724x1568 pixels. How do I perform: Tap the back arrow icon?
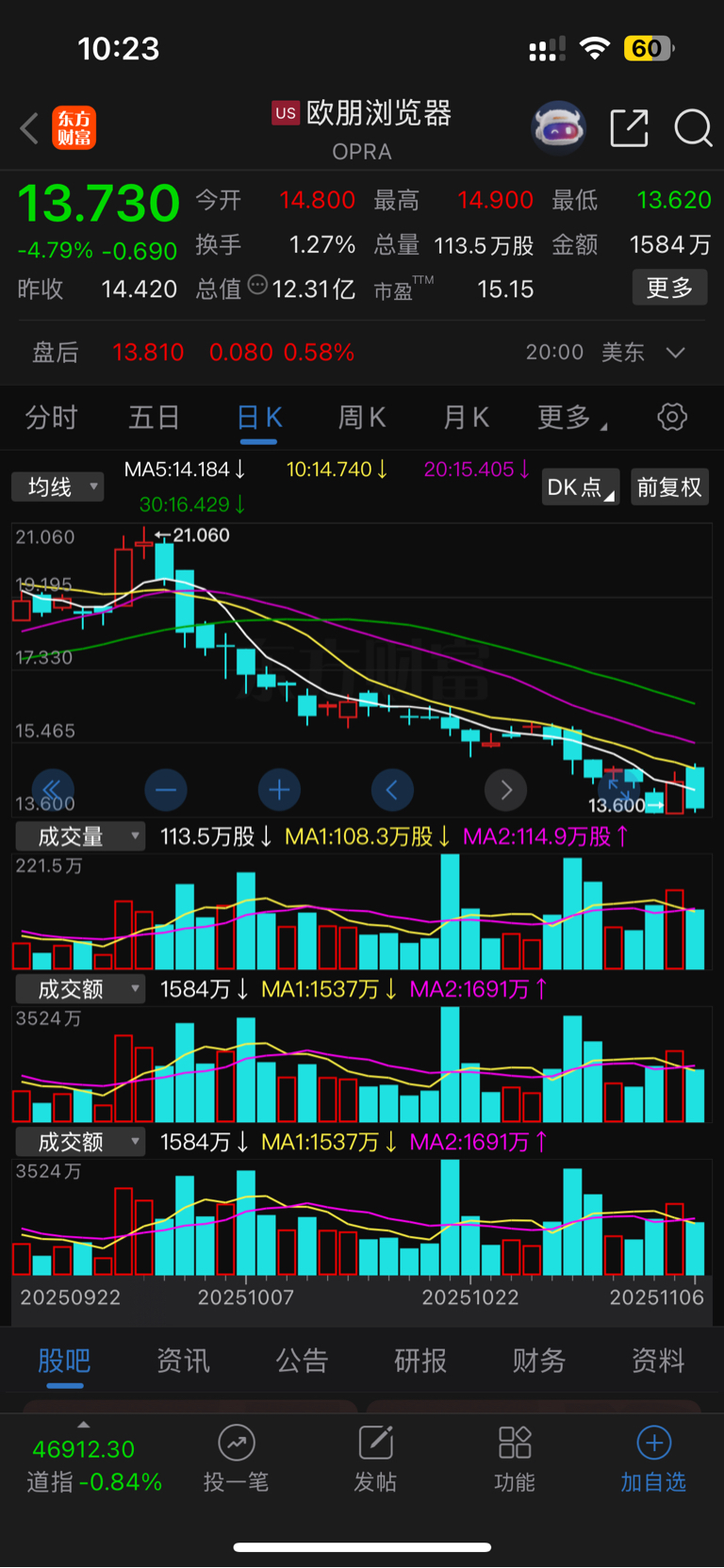tap(30, 128)
